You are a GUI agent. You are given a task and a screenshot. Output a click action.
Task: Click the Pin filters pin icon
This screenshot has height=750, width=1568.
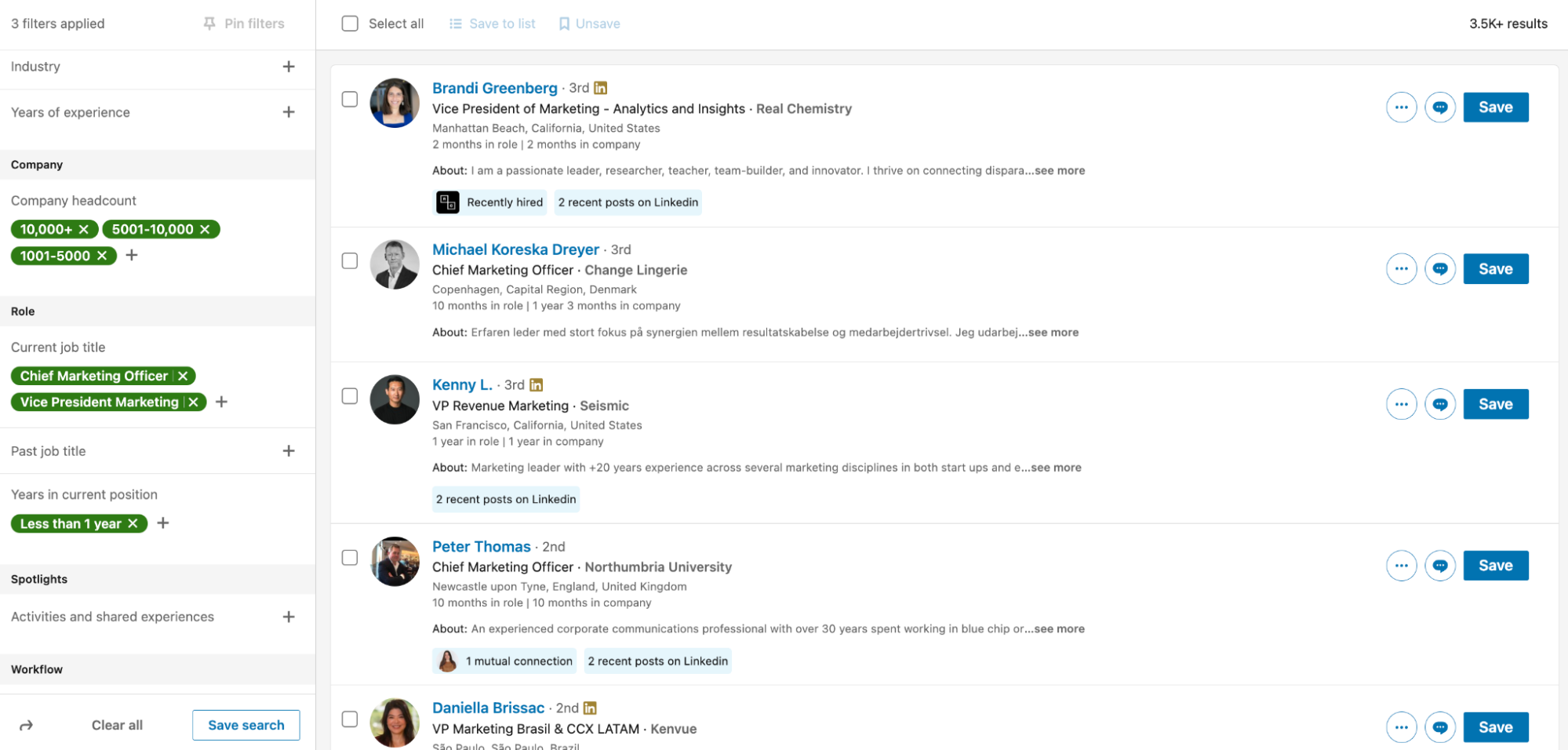(209, 24)
